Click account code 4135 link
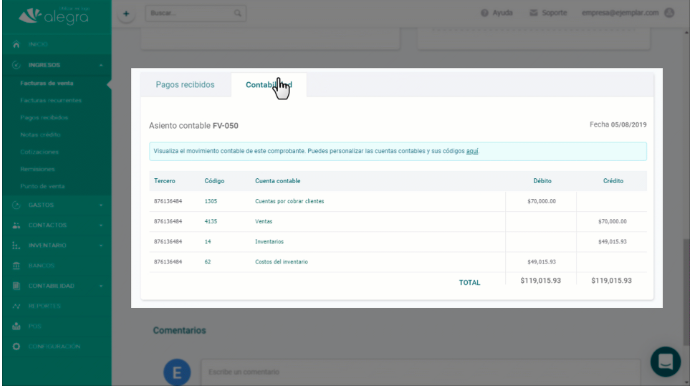Screen dimensions: 694x388 211,221
